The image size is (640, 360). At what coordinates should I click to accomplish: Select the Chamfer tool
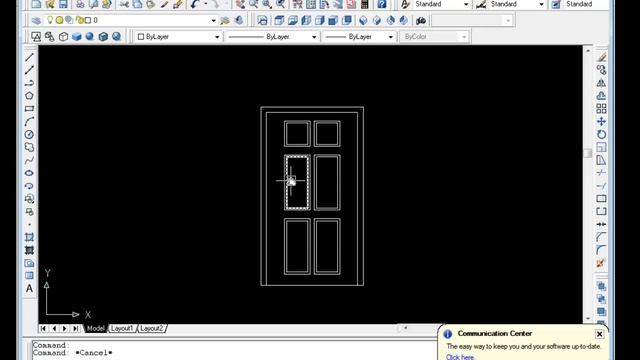[601, 238]
